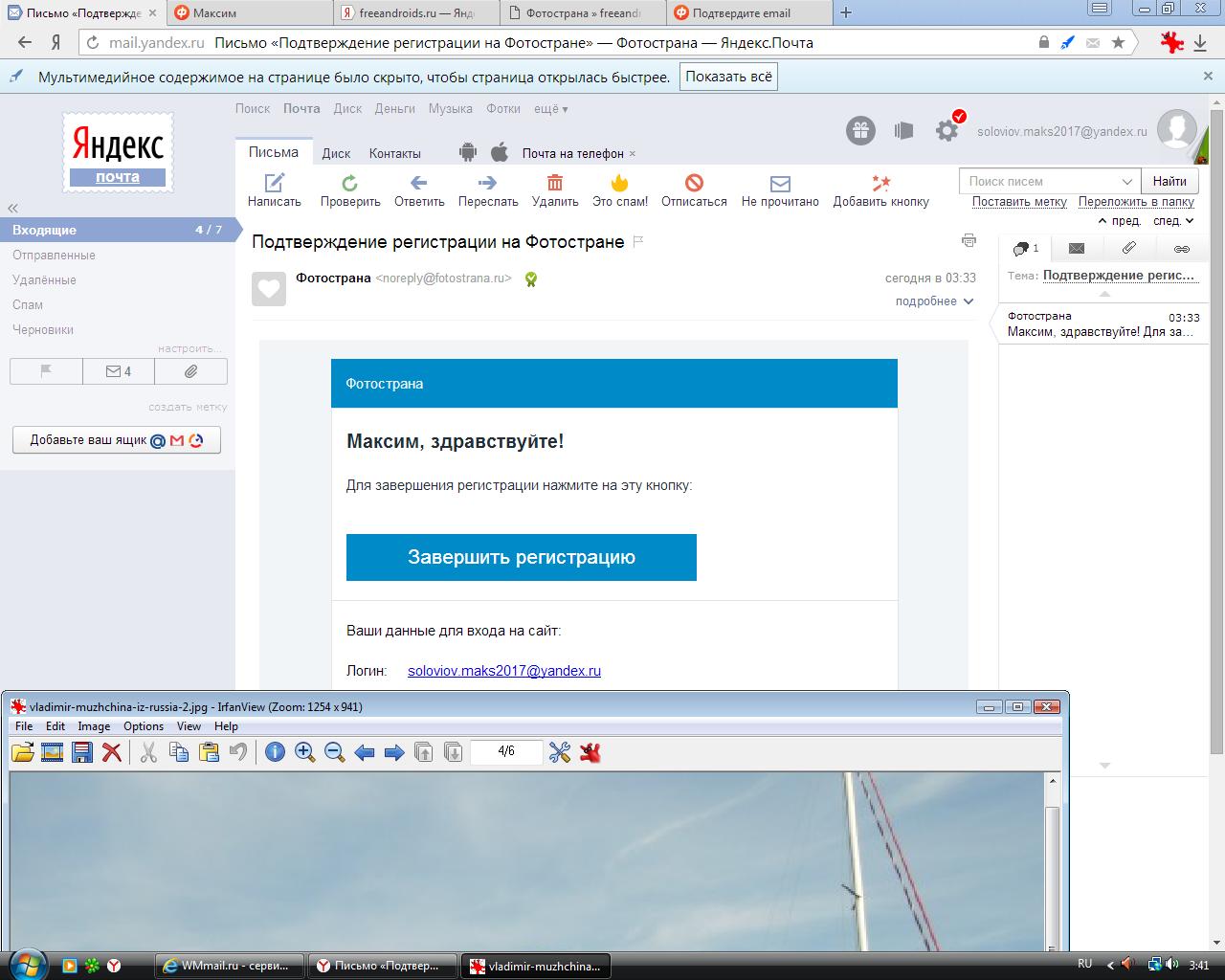Open the soloviov.maks2017@yandex.ru login link
The width and height of the screenshot is (1225, 980).
point(504,671)
